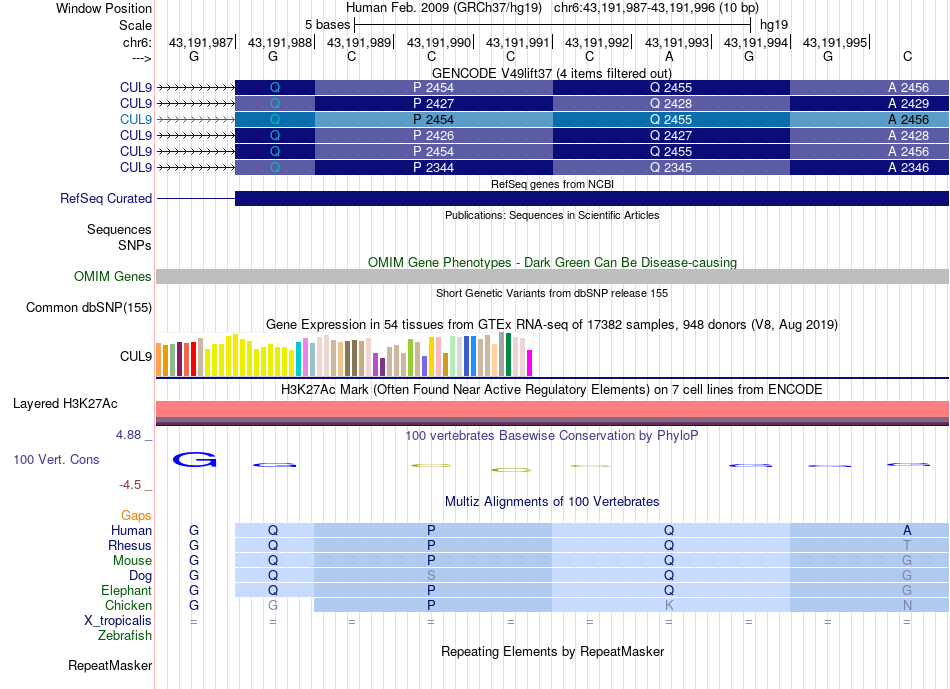Click the K residue in Chicken row
This screenshot has height=689, width=950.
(x=669, y=605)
